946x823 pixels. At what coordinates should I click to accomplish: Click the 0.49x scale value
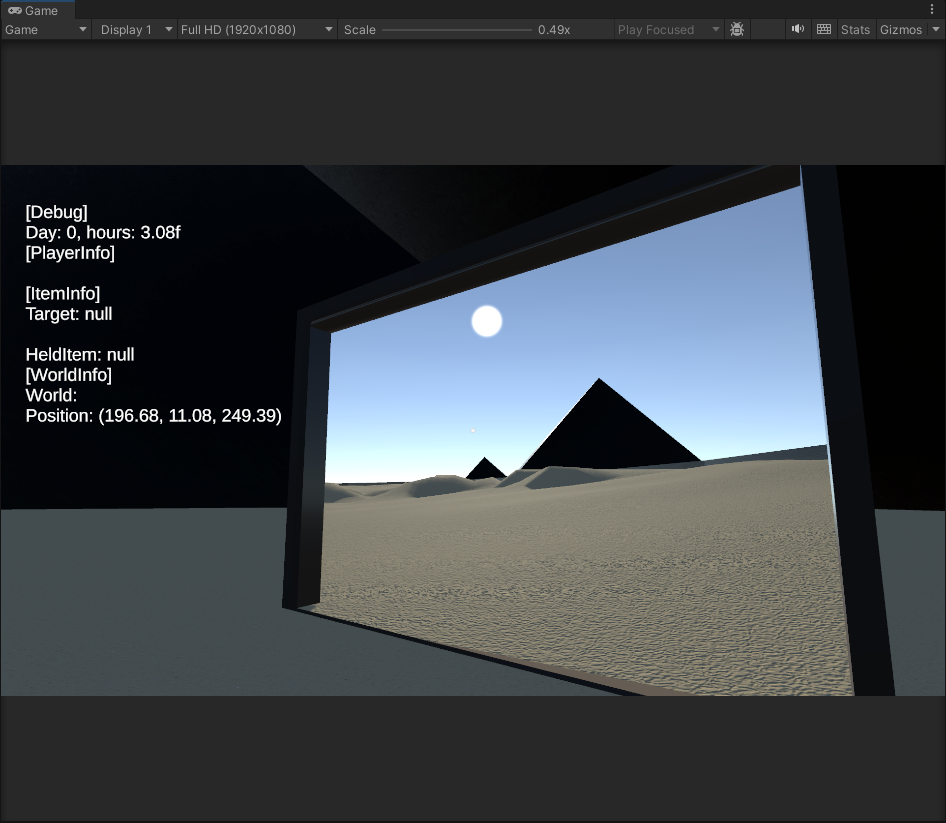coord(554,30)
